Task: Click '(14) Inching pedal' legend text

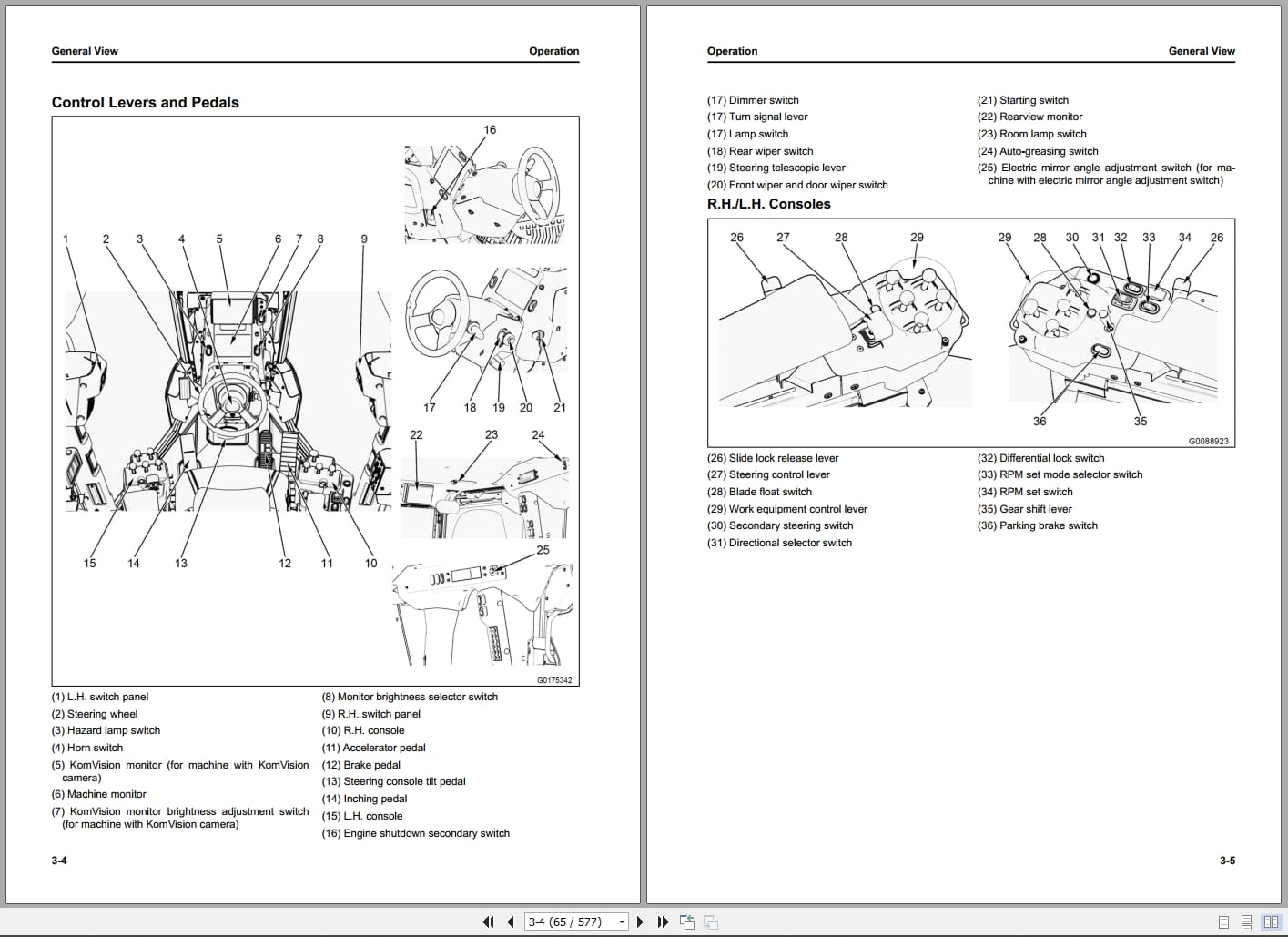Action: click(364, 799)
